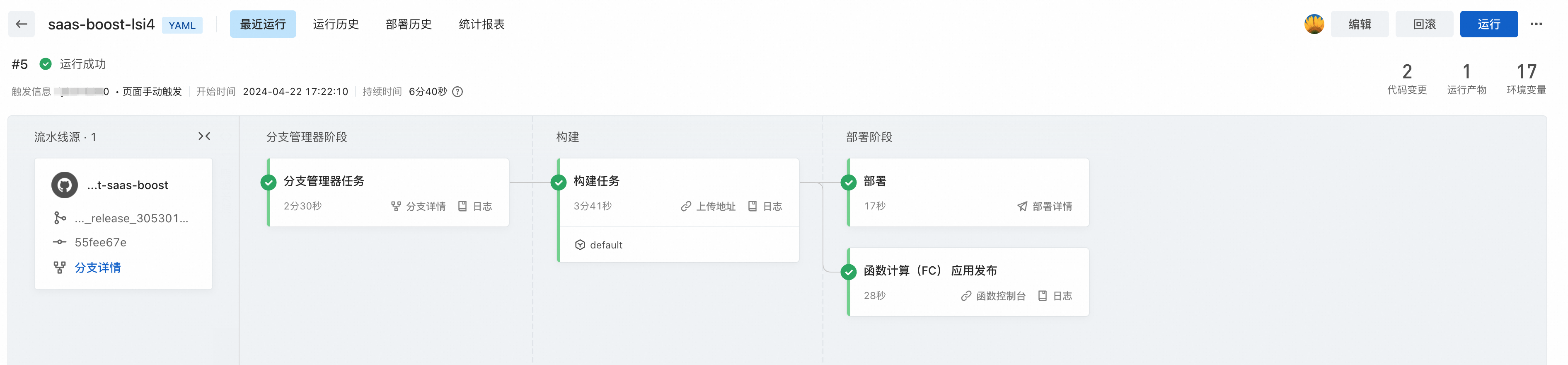Click the default package item
The height and width of the screenshot is (365, 1568).
(x=599, y=245)
